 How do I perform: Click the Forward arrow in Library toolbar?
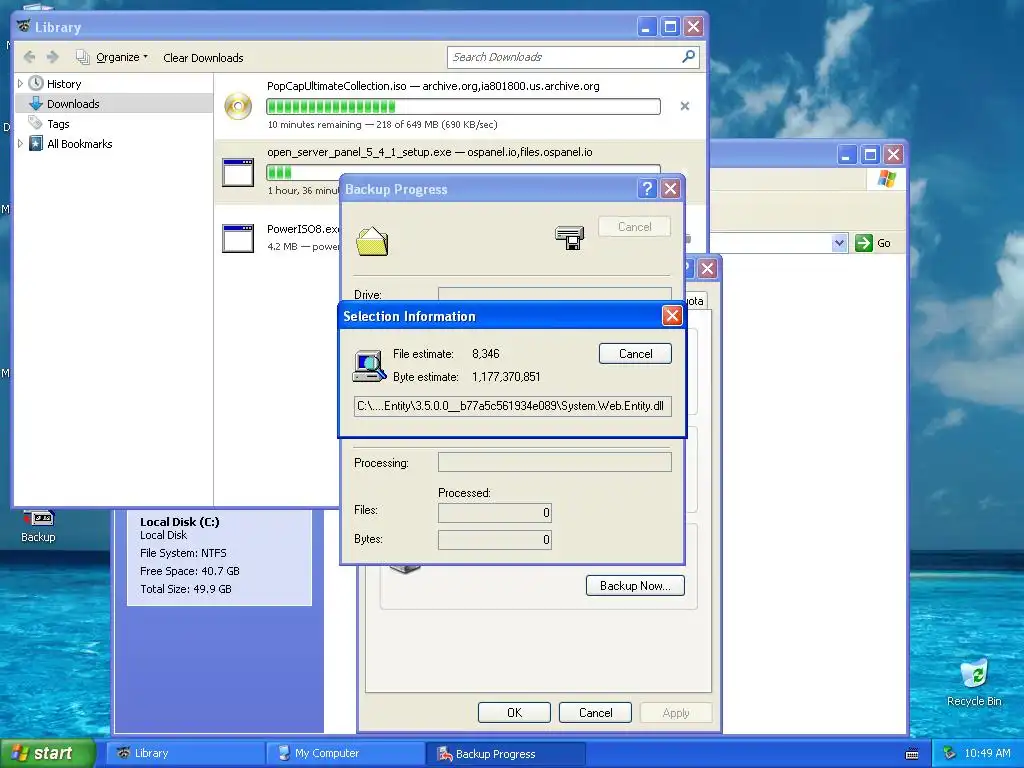(53, 57)
